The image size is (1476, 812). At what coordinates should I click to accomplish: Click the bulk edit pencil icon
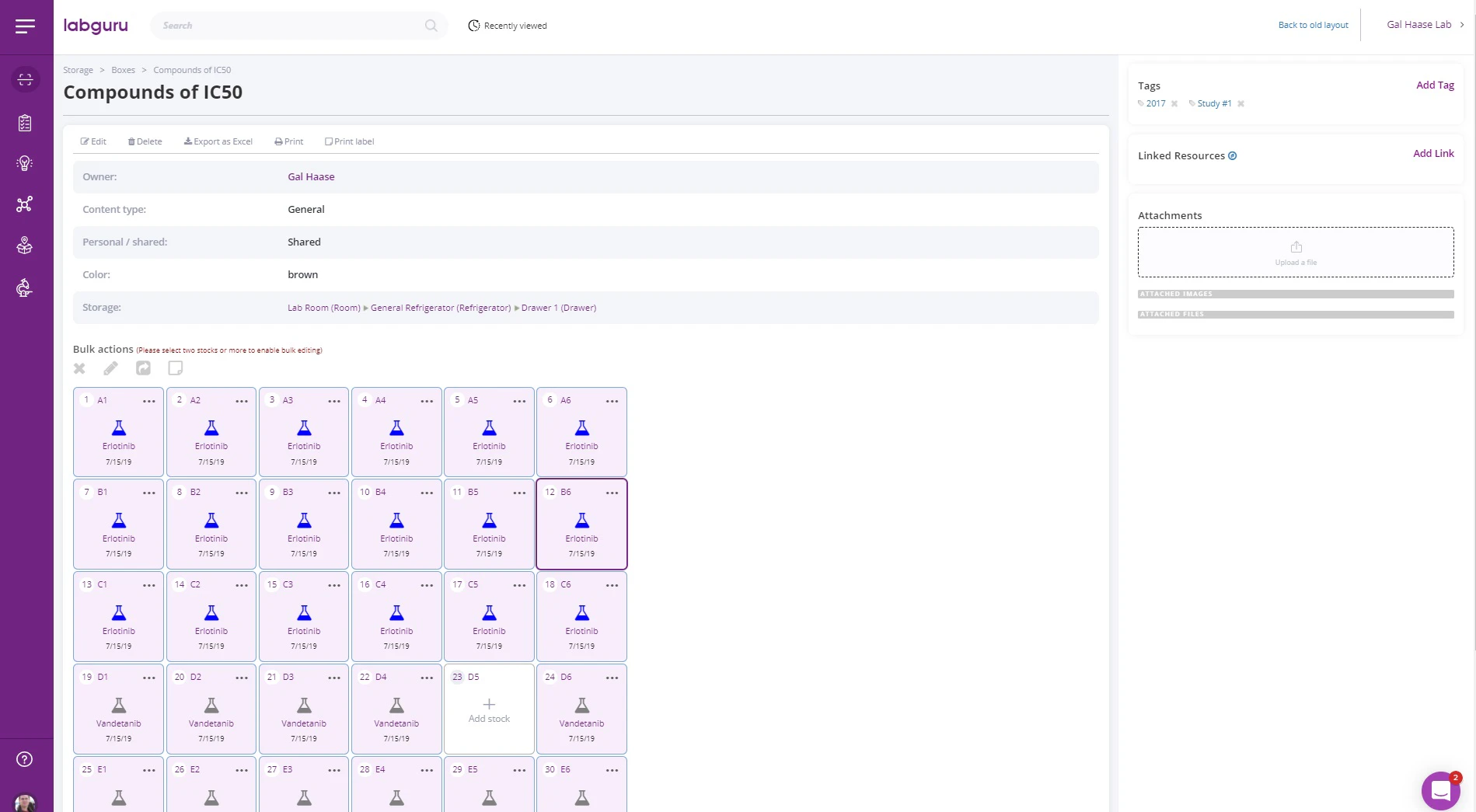click(110, 368)
